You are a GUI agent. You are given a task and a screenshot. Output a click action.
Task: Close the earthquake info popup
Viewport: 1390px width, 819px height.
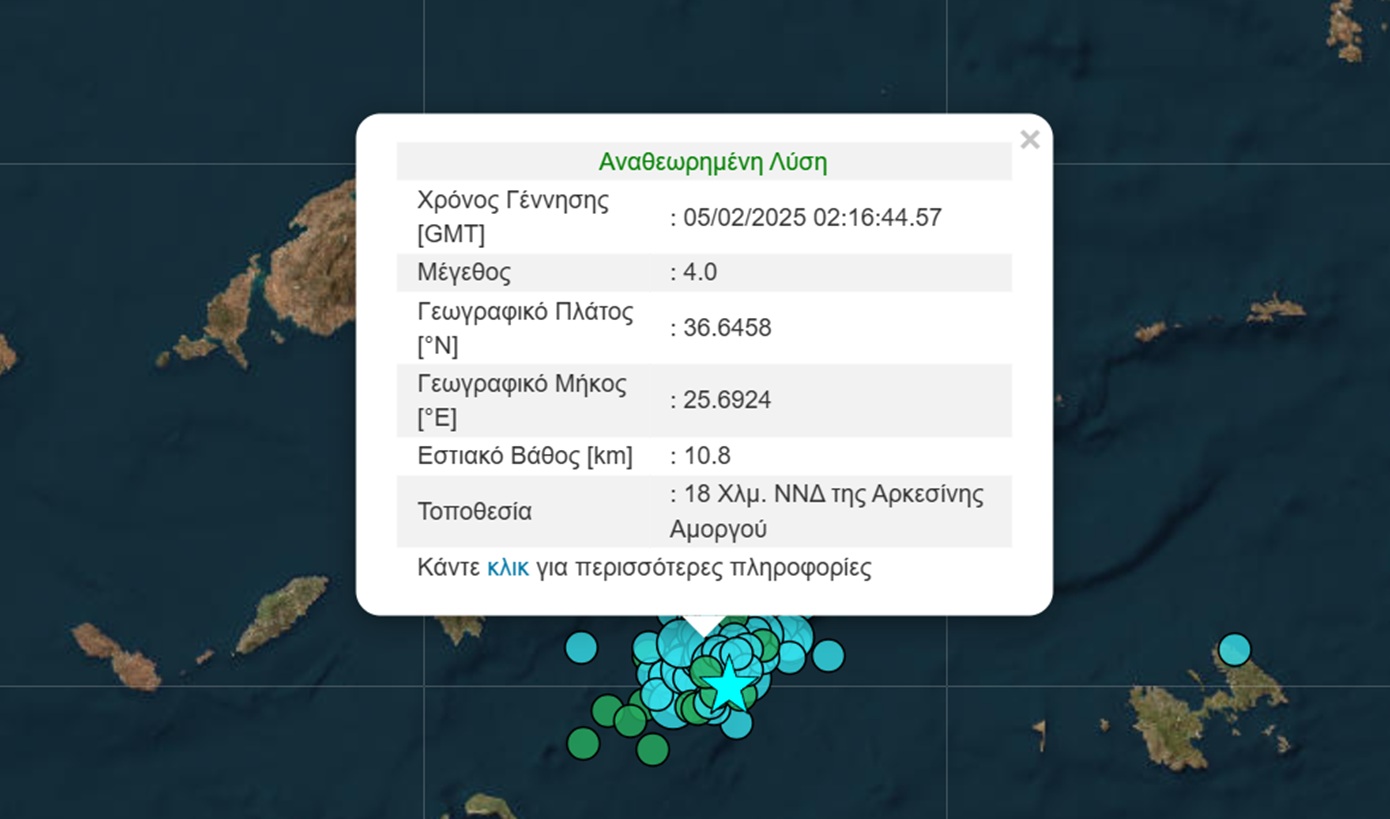pos(1029,140)
